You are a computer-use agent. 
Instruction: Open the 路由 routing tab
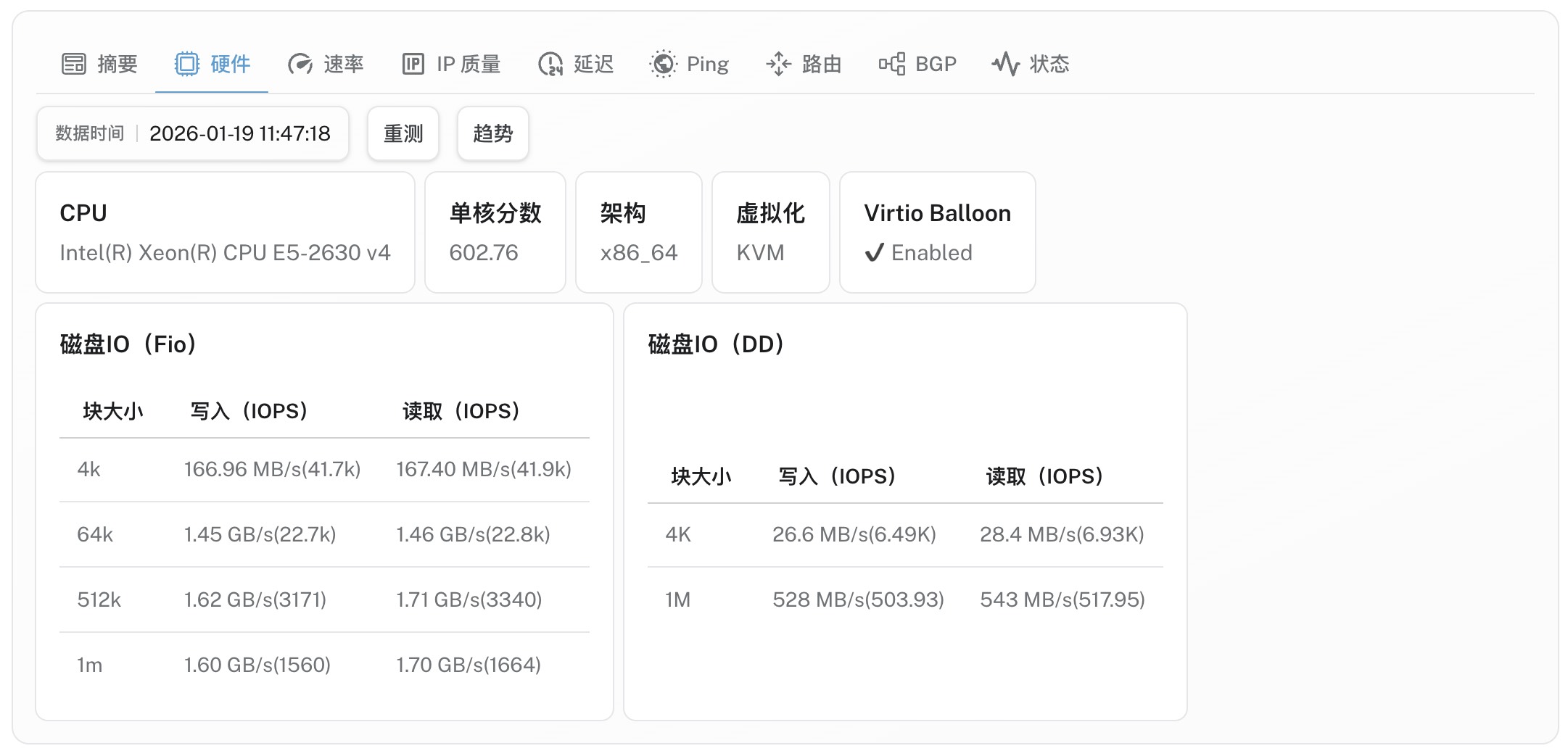pos(822,65)
